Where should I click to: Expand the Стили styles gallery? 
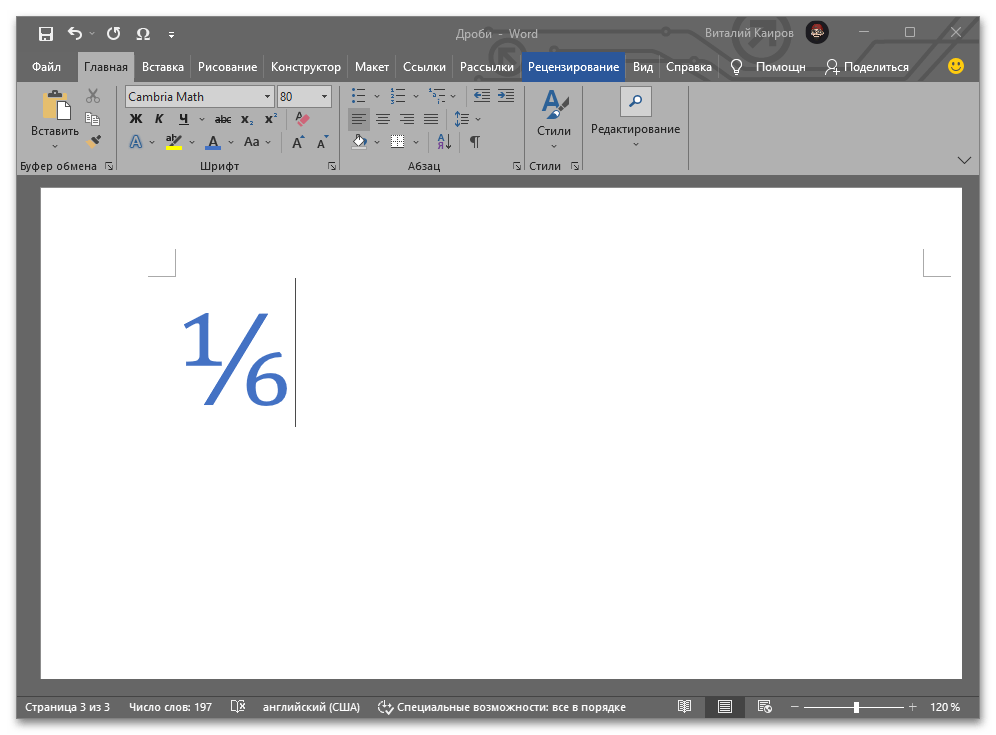tap(553, 118)
